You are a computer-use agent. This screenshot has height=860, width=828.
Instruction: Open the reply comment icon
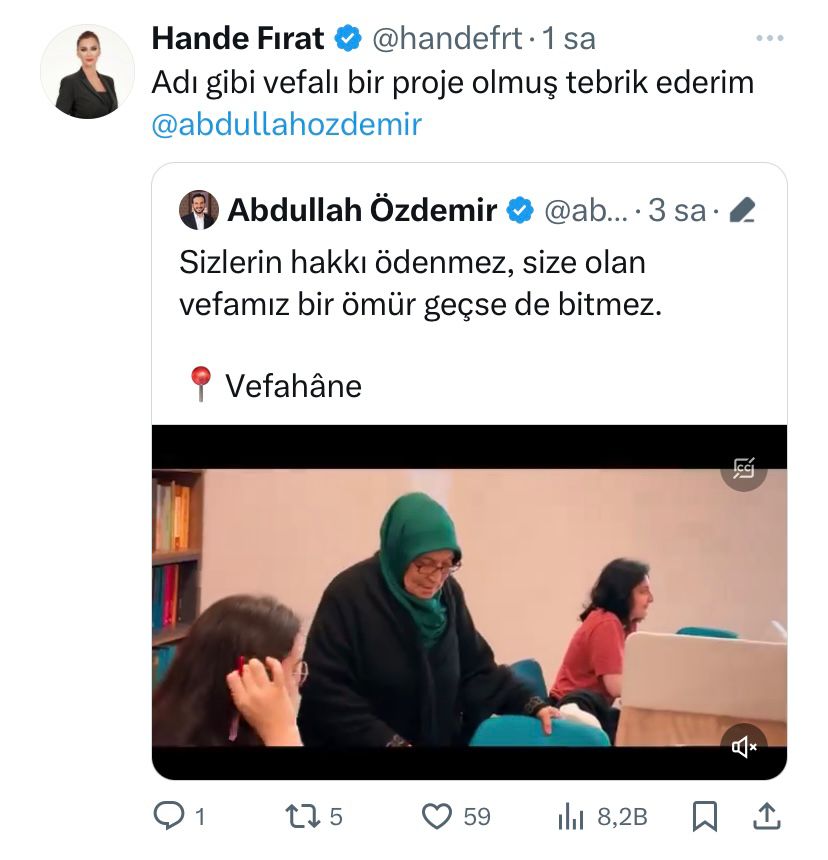pyautogui.click(x=169, y=816)
